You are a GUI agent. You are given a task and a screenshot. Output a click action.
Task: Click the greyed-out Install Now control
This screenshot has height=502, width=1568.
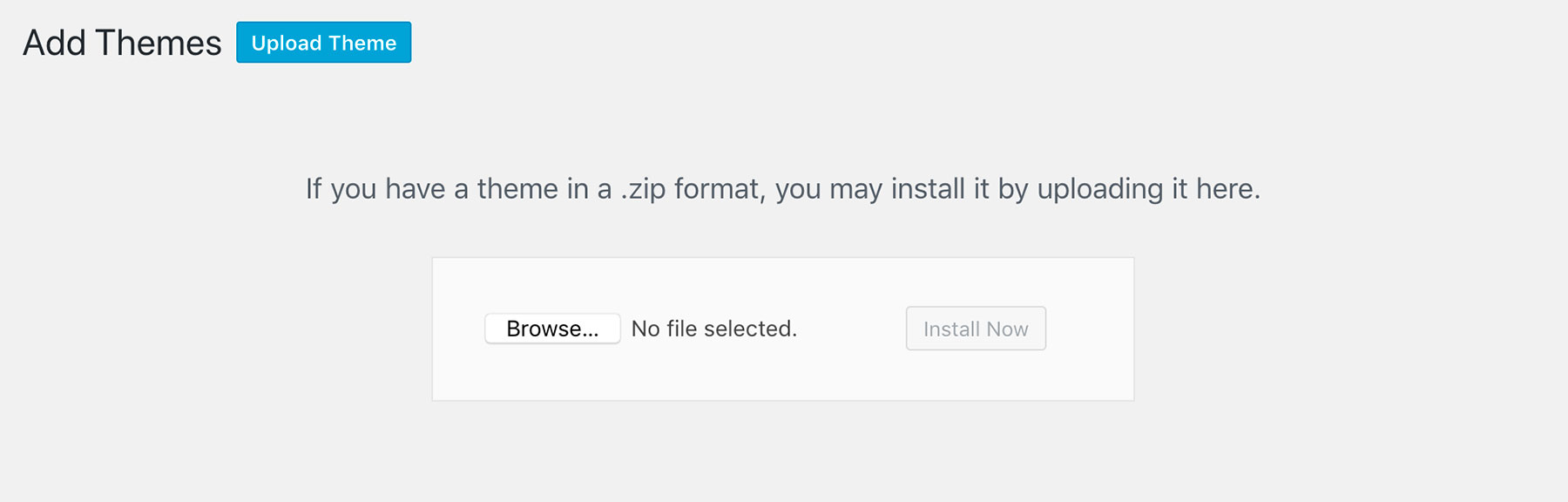pos(976,329)
